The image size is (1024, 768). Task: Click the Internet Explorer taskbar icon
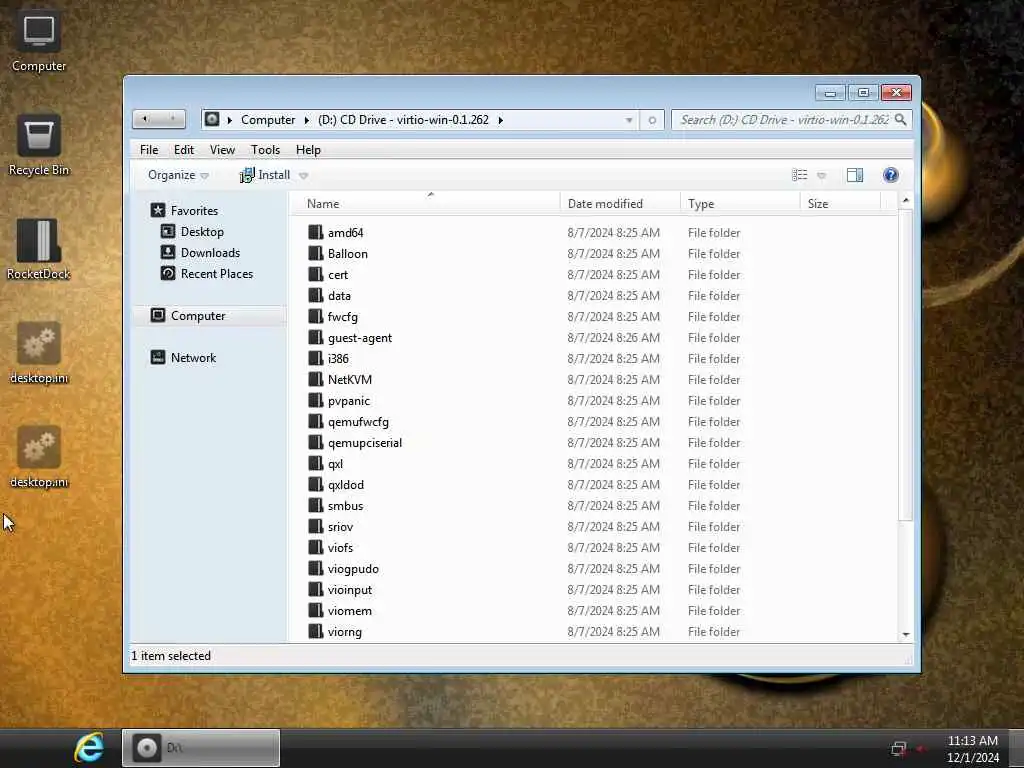(89, 747)
